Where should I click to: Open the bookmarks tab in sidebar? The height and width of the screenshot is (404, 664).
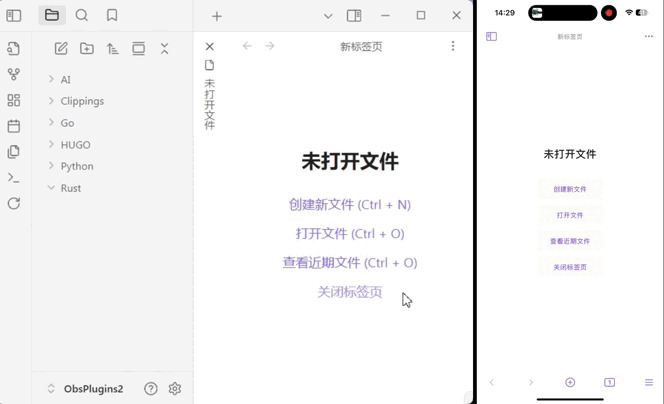click(112, 16)
